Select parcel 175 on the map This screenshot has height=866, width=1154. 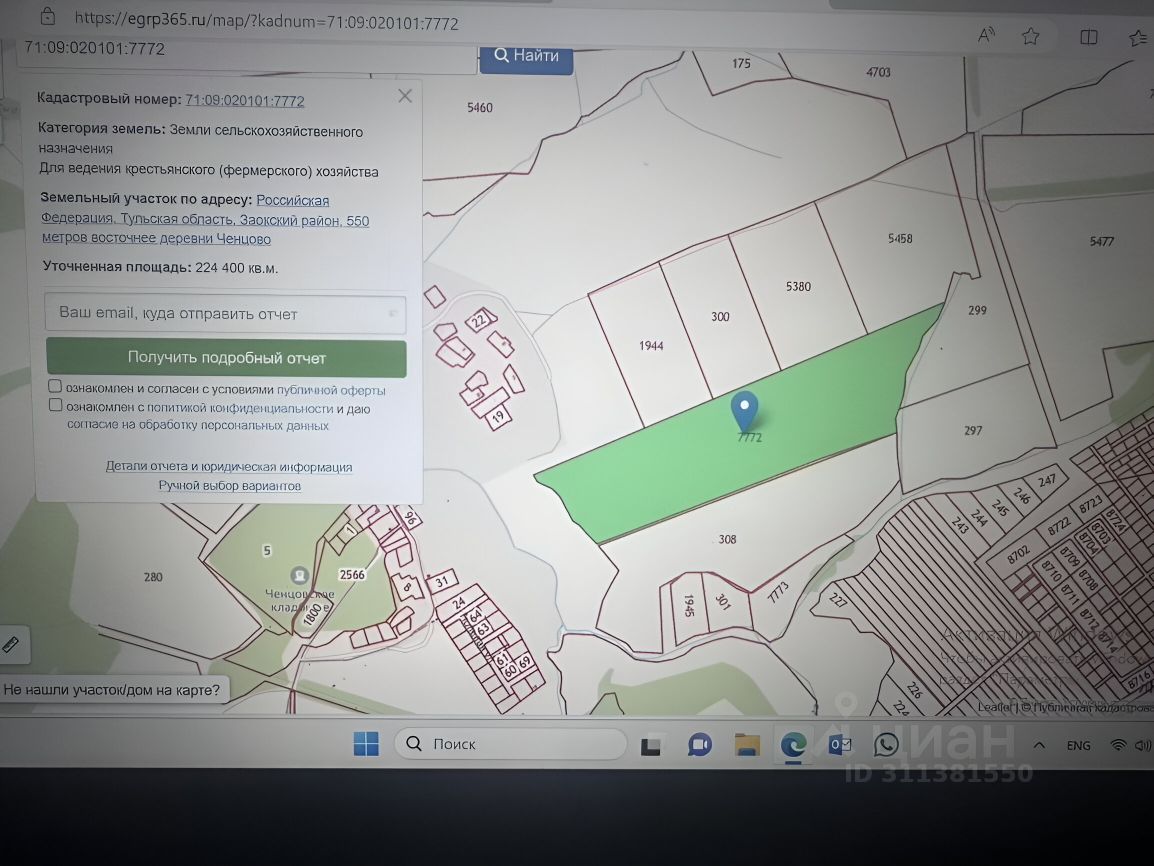[x=741, y=63]
